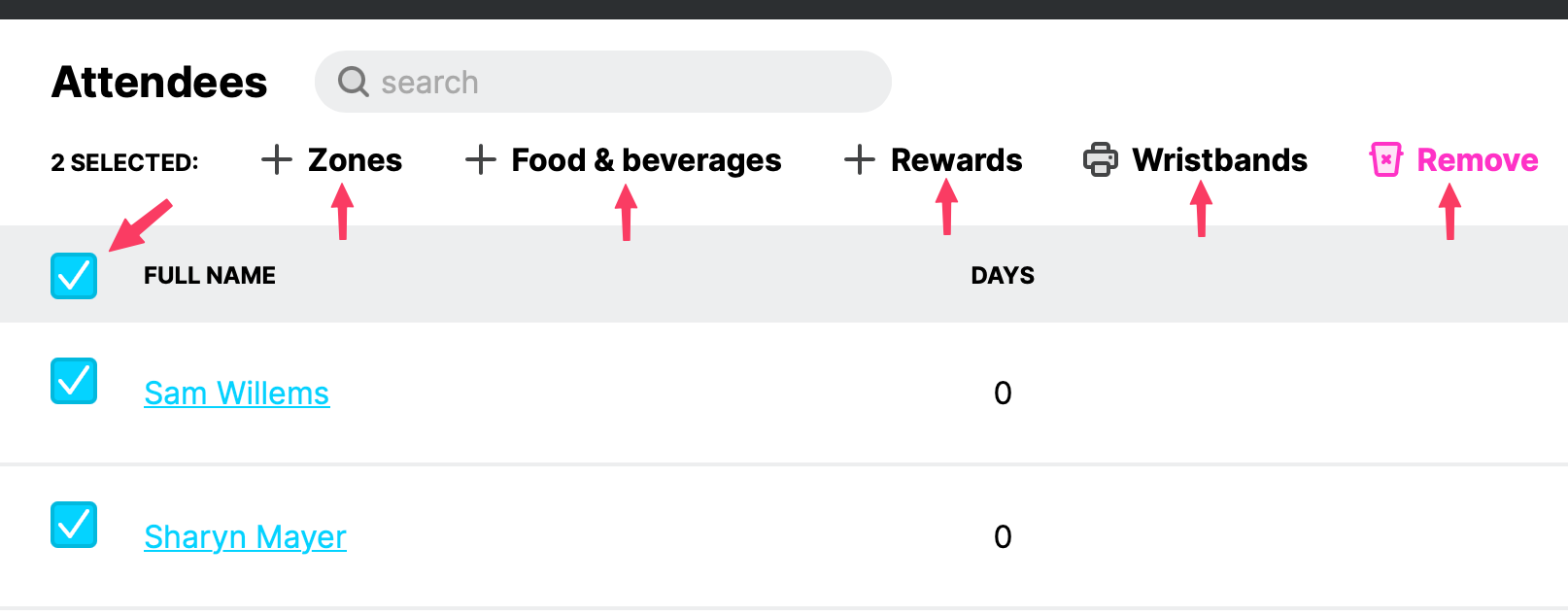Focus the attendees search field
Image resolution: width=1568 pixels, height=616 pixels.
622,82
